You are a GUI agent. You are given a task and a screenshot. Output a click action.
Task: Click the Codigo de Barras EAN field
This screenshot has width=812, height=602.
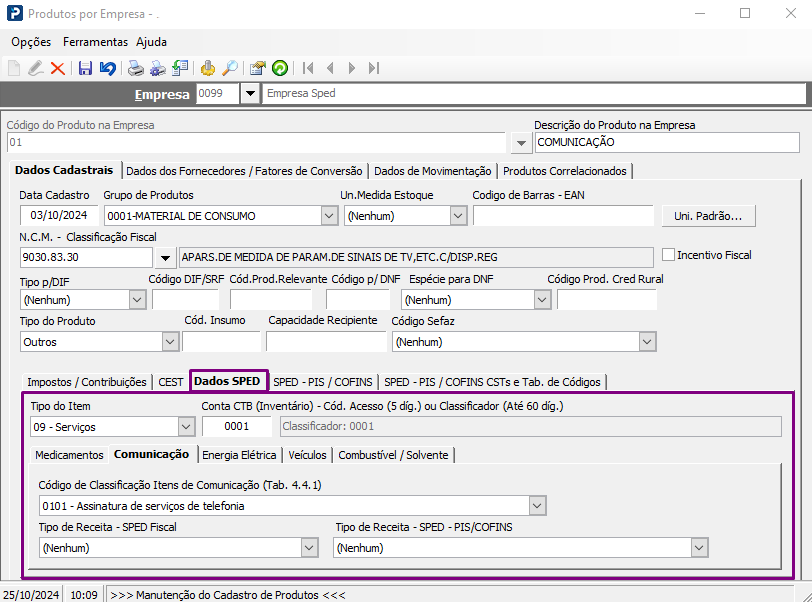562,215
